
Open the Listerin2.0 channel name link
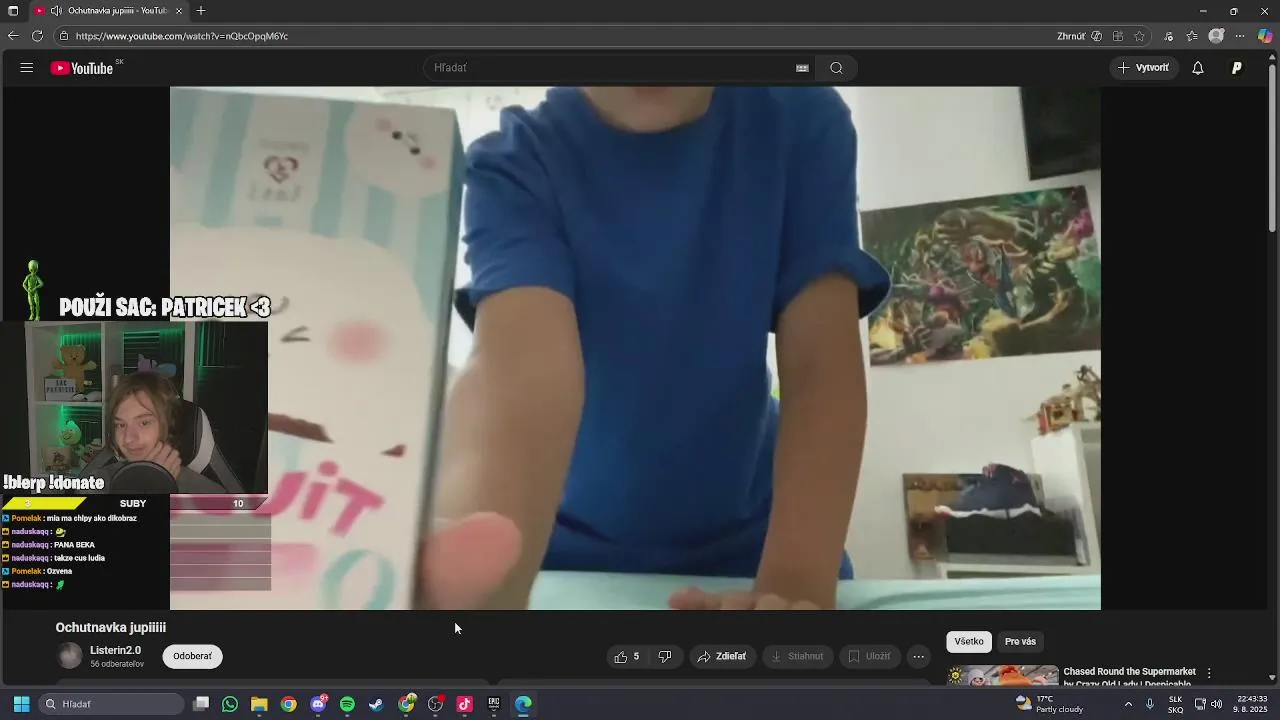click(x=115, y=650)
